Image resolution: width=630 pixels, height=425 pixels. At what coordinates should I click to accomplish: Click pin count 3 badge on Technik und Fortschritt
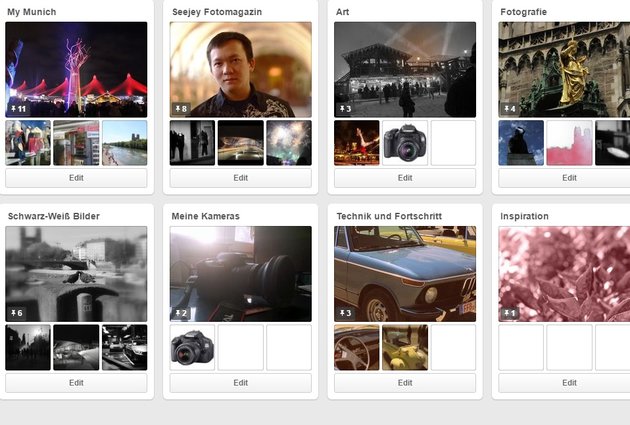click(345, 313)
